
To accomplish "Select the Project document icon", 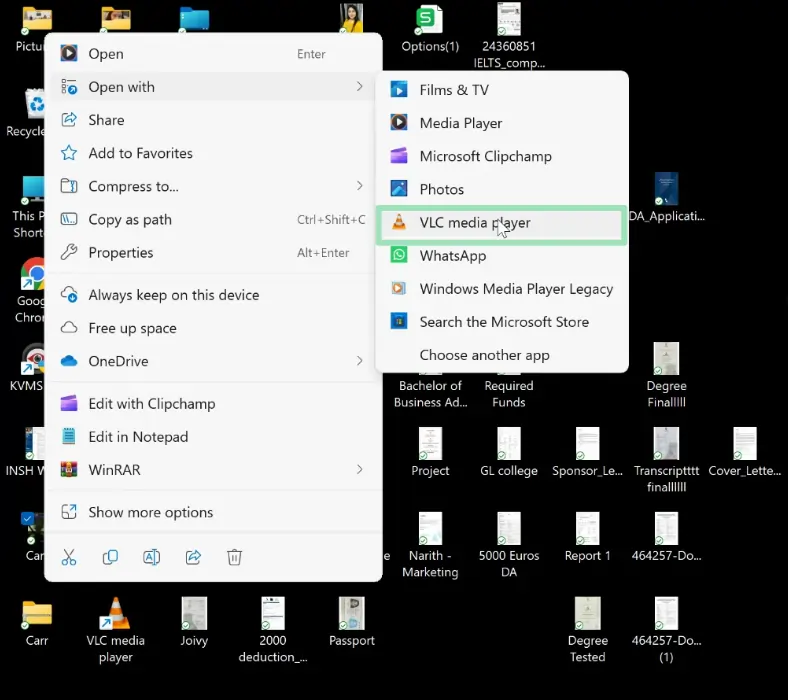I will click(430, 444).
